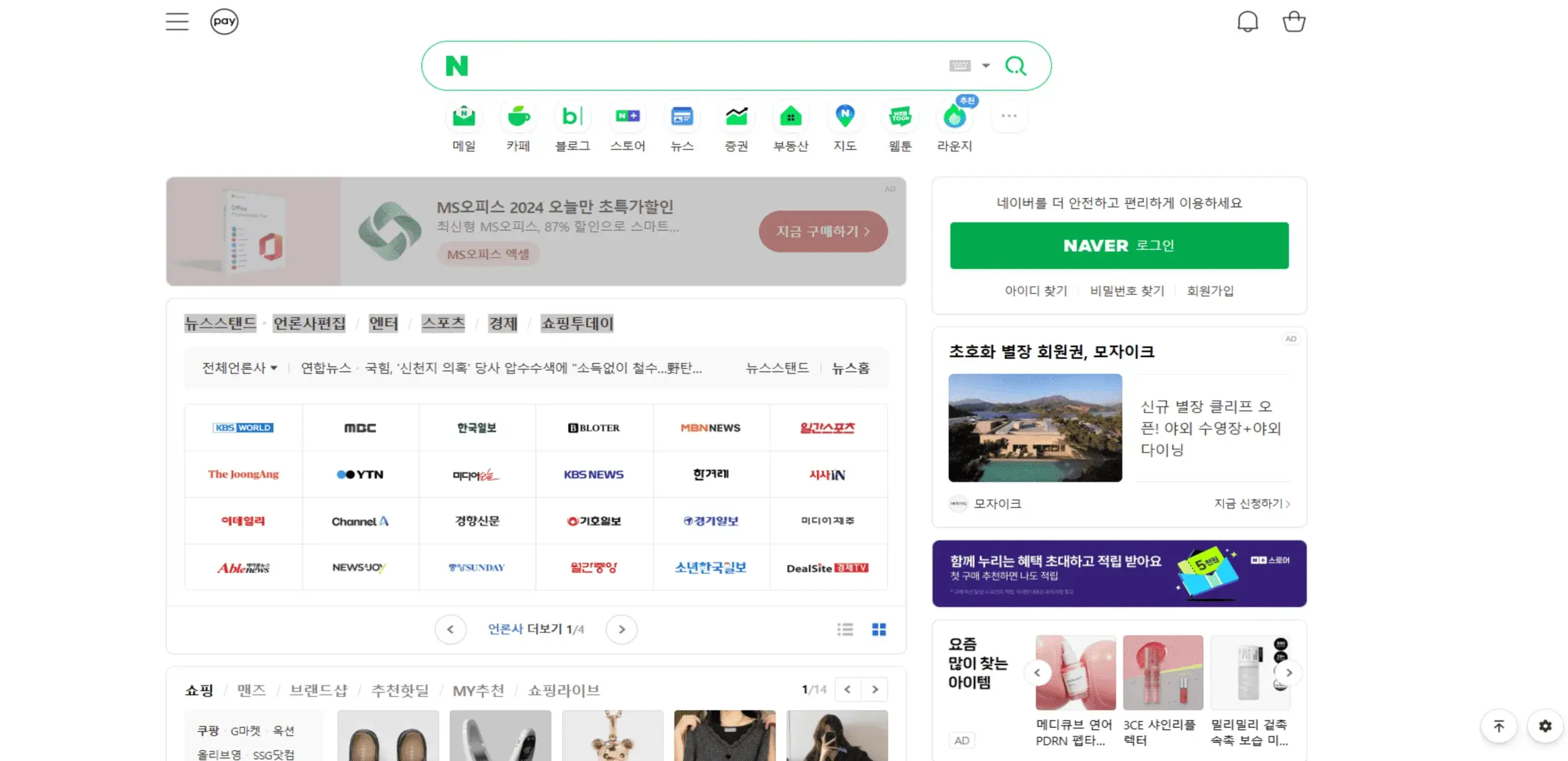Open the 쿠팡 shopping link
Screen dimensions: 1568x761
pos(207,730)
